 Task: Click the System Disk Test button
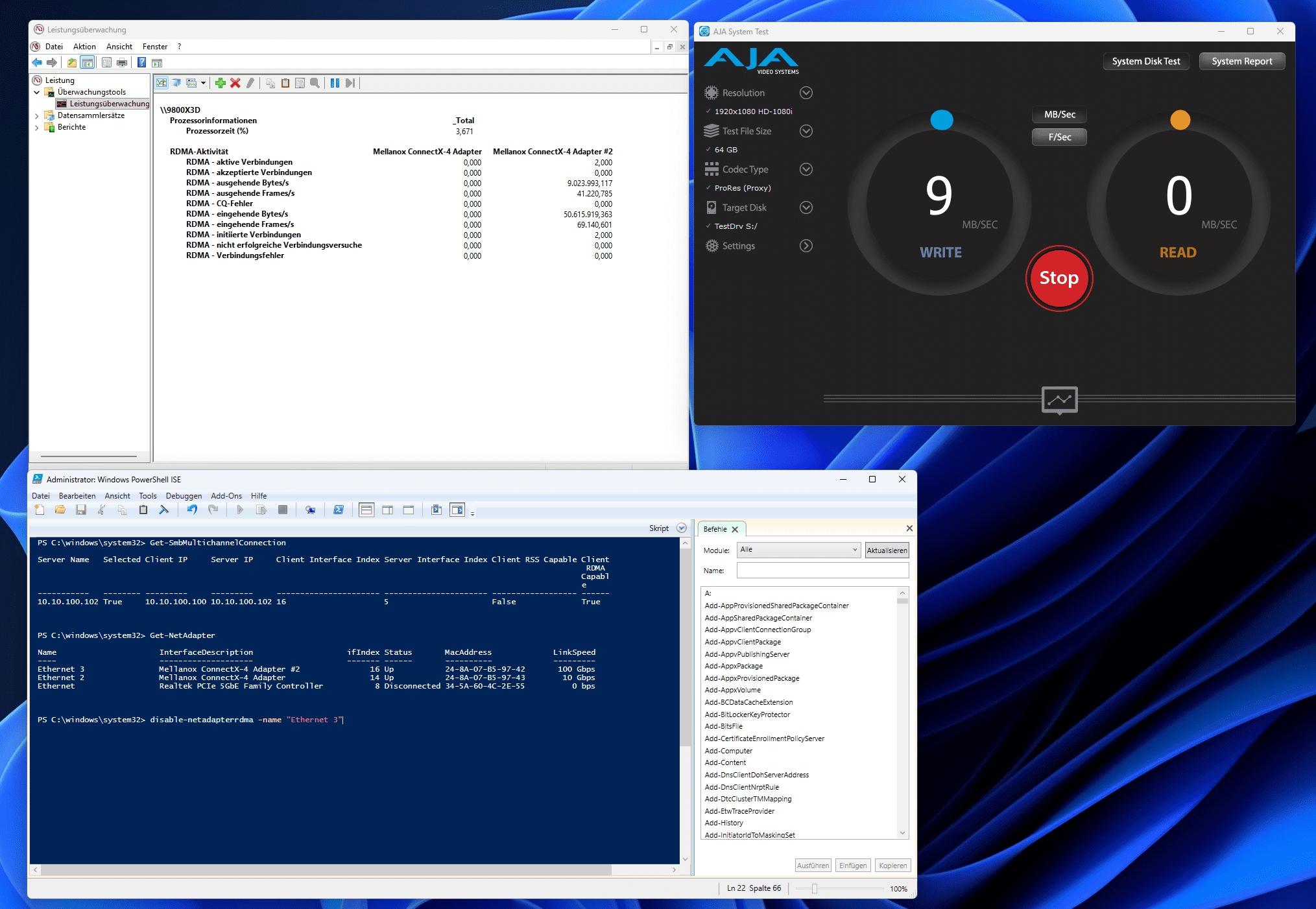(x=1146, y=62)
